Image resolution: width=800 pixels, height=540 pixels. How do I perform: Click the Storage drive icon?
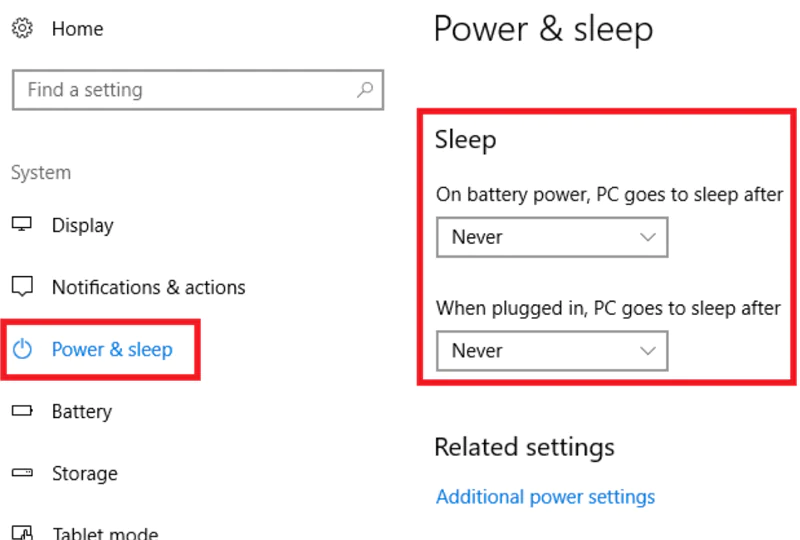pos(22,473)
